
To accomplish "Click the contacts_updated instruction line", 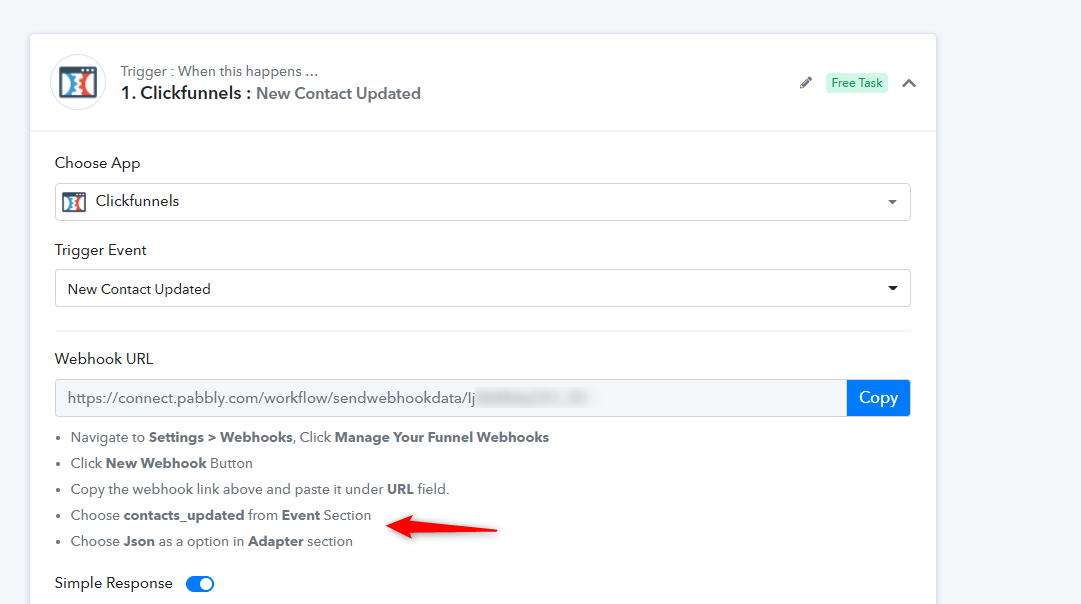I will point(221,515).
